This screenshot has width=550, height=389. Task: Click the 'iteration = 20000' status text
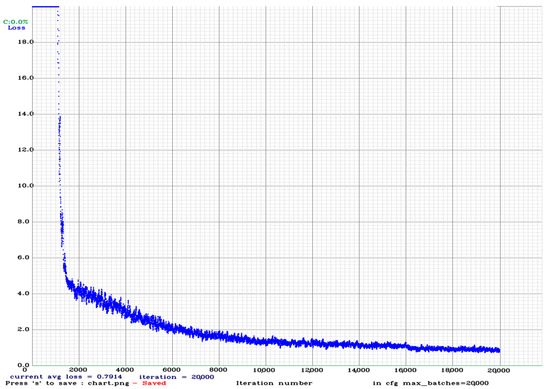tap(176, 377)
